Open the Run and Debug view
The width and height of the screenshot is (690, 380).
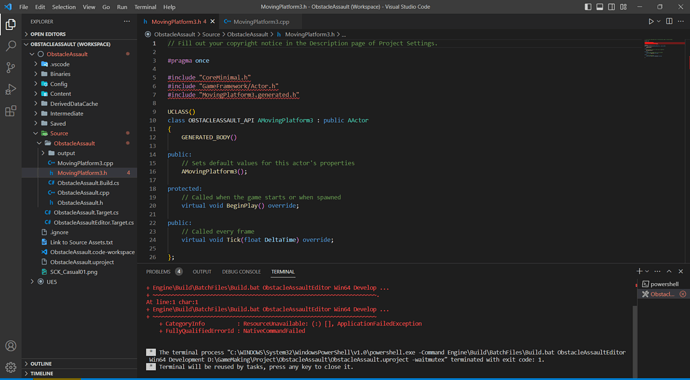(11, 89)
